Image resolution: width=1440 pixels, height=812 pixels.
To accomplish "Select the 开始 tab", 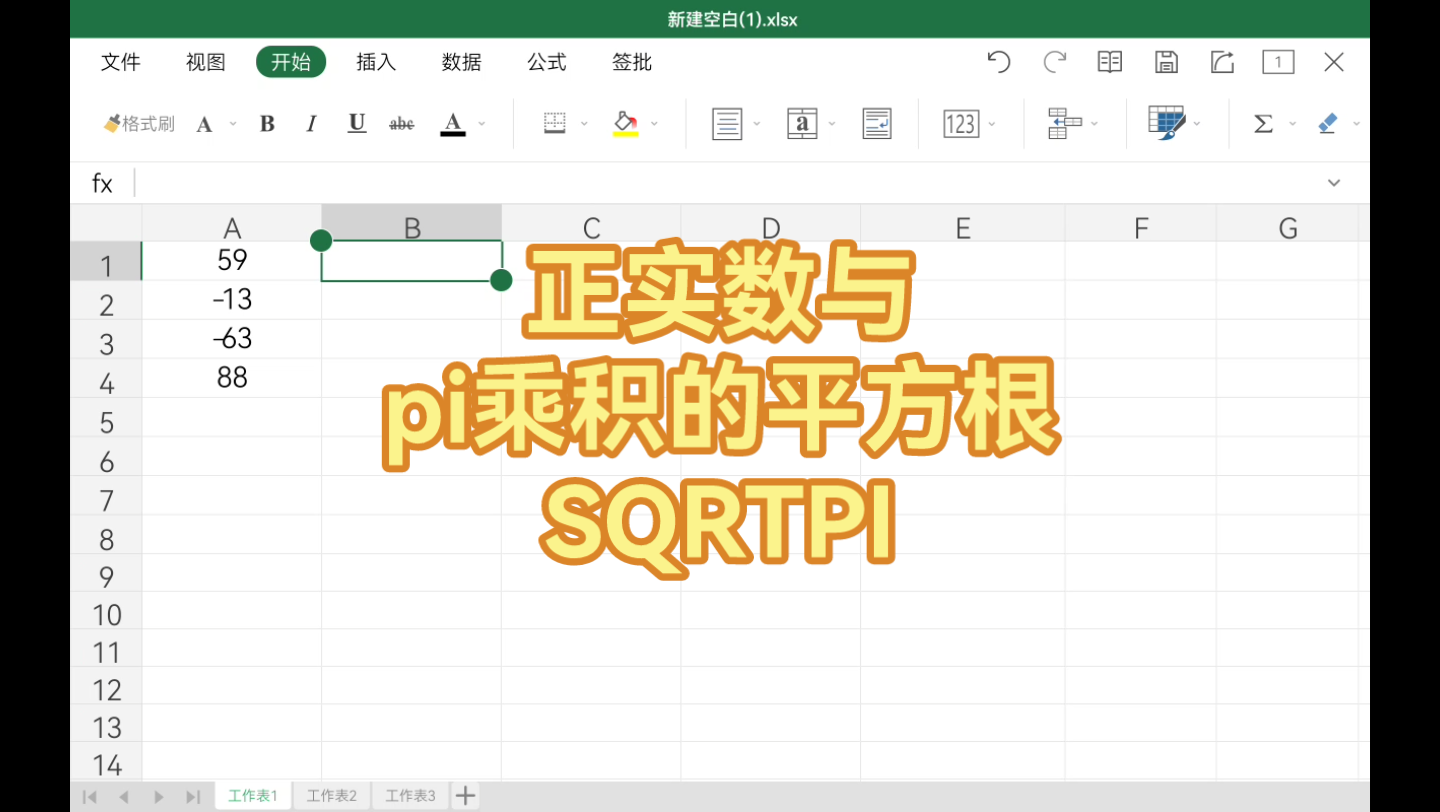I will 291,62.
